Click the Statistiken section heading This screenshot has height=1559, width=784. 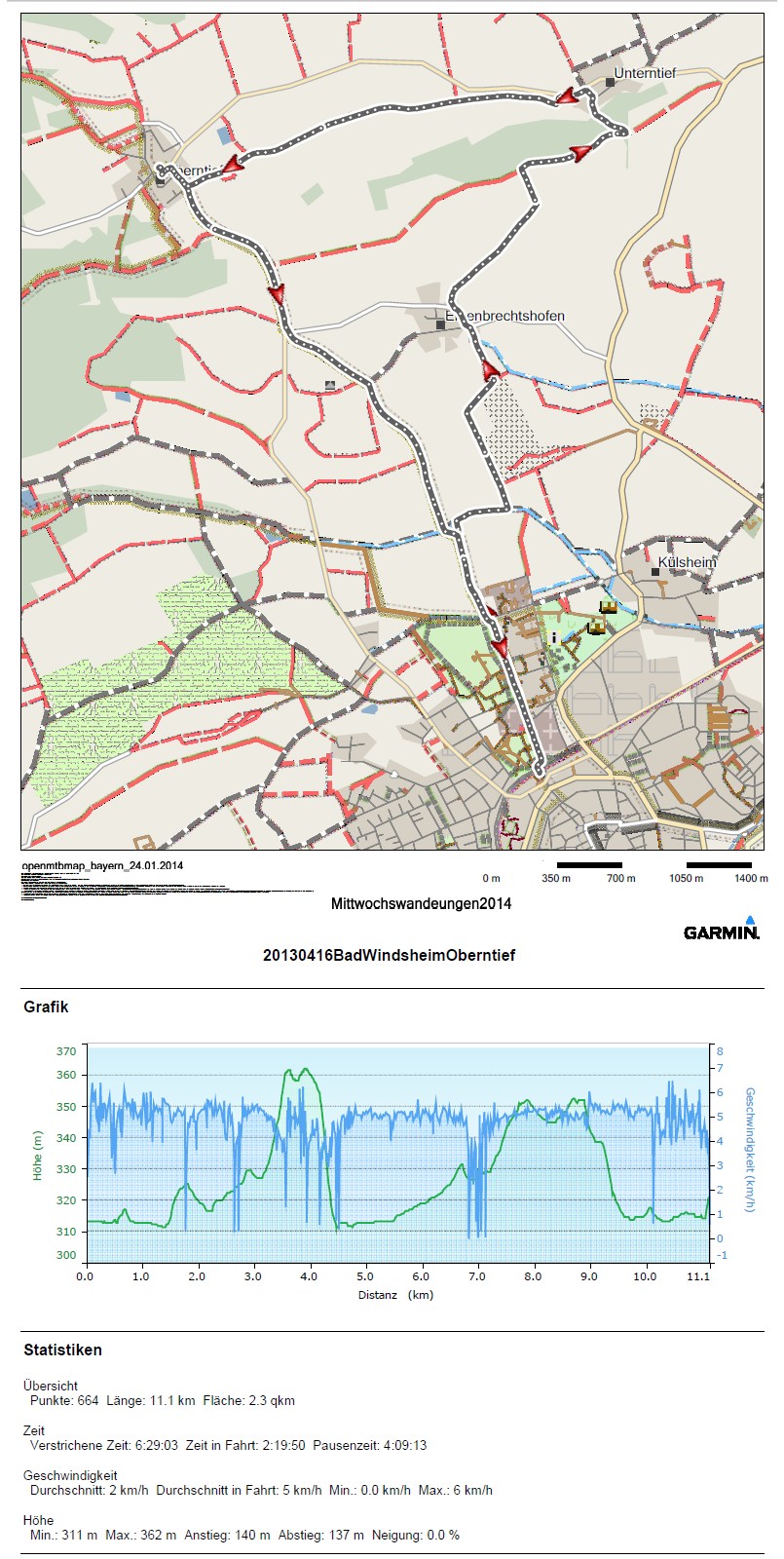point(62,1350)
